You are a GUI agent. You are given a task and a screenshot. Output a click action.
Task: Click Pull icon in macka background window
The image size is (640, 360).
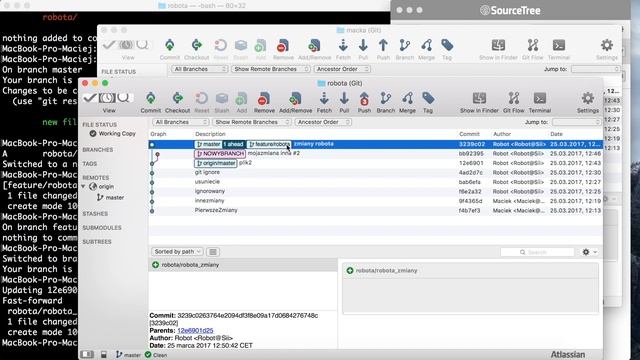(x=363, y=45)
